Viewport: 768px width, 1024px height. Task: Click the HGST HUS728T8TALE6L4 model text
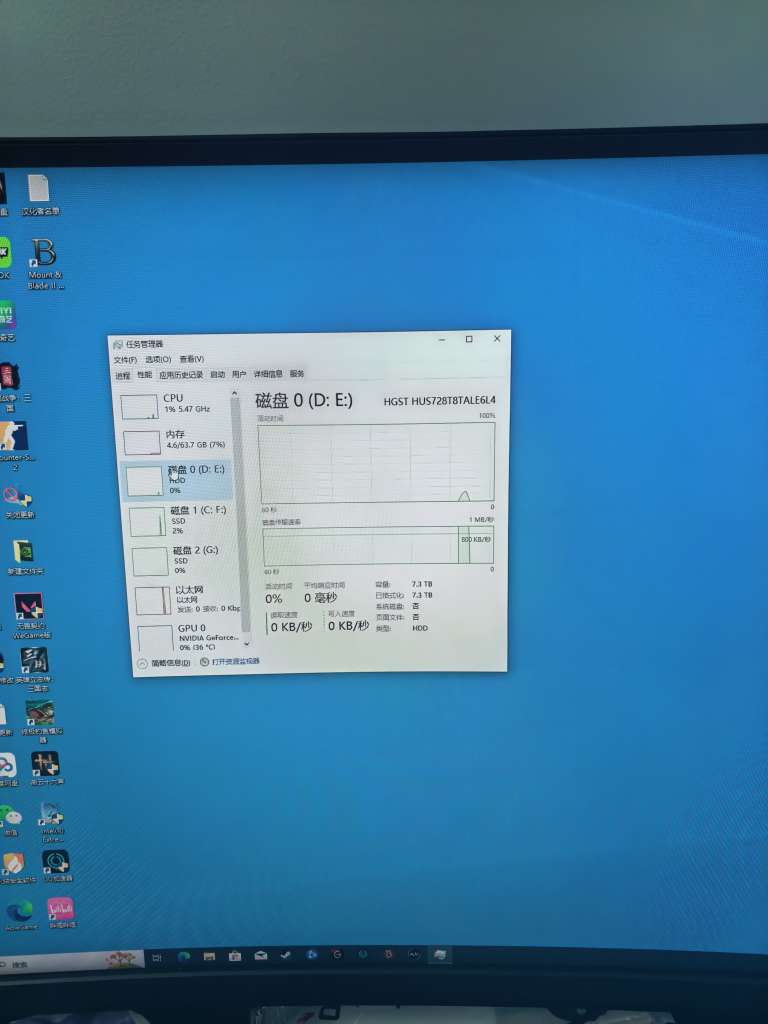tap(440, 400)
